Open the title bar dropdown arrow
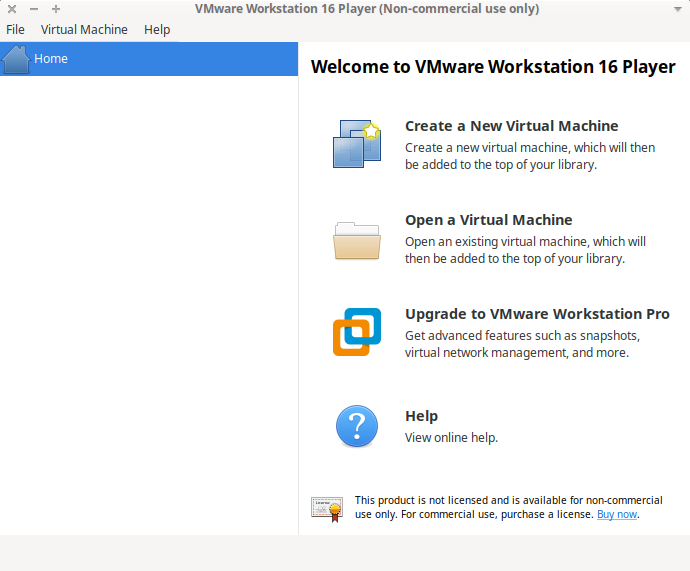The height and width of the screenshot is (571, 690). pos(678,9)
